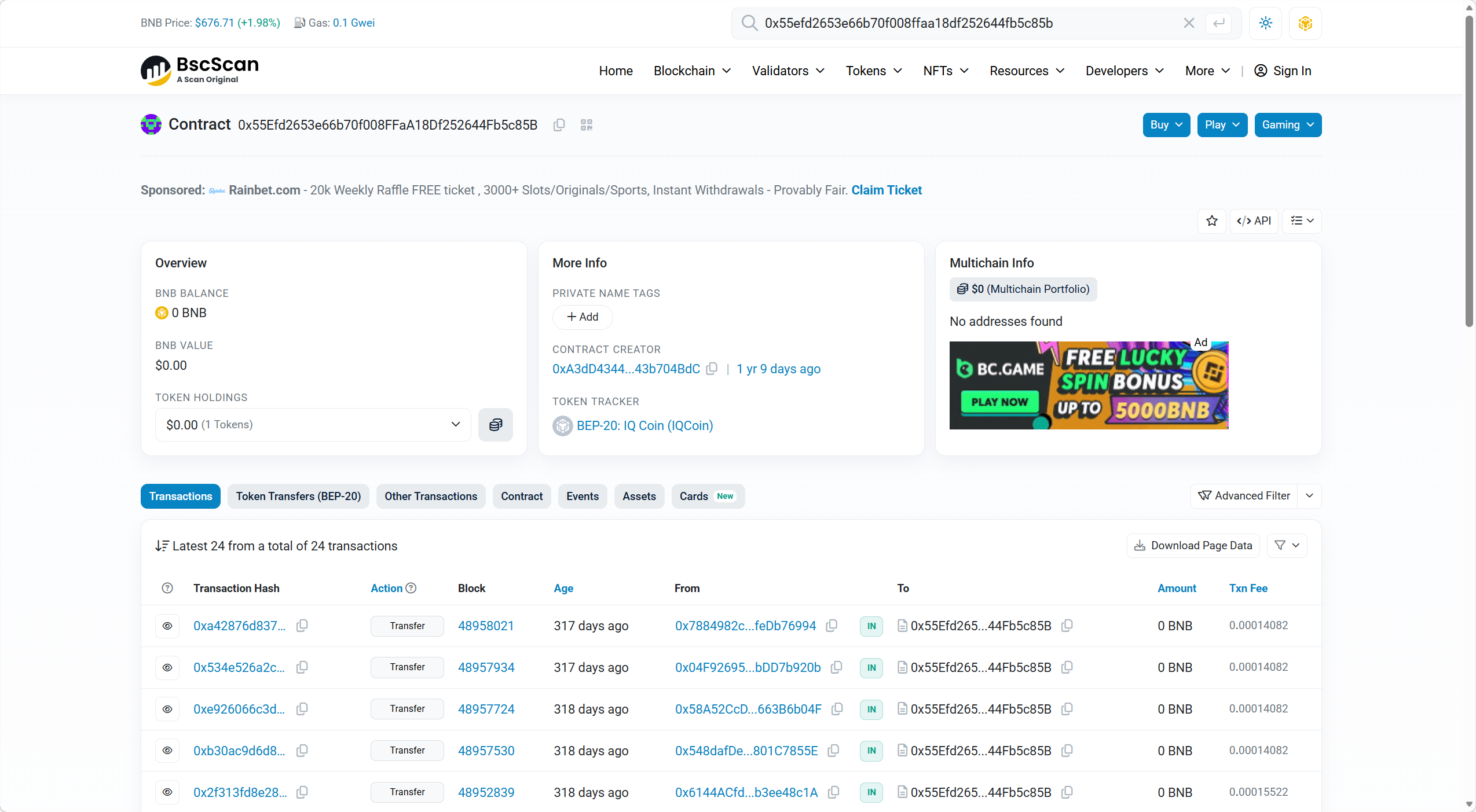Image resolution: width=1476 pixels, height=812 pixels.
Task: Open the Events tab
Action: [x=582, y=496]
